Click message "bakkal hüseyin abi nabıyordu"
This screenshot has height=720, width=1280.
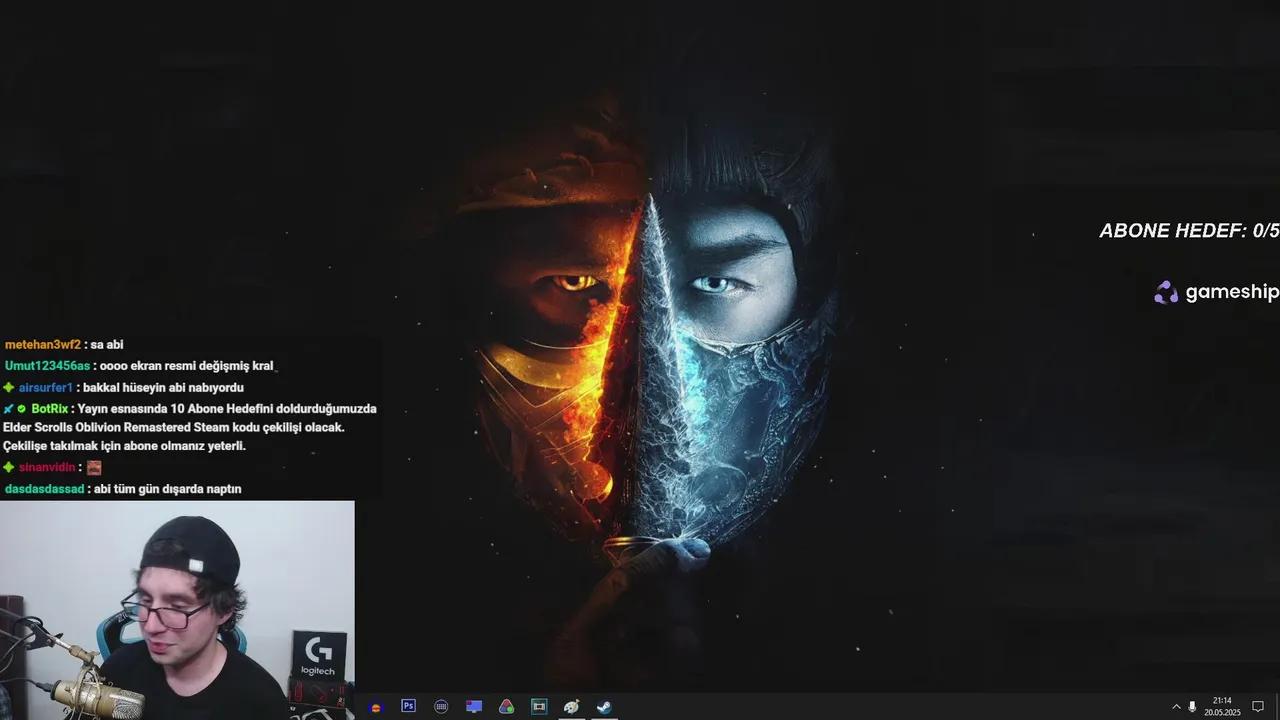tap(163, 388)
